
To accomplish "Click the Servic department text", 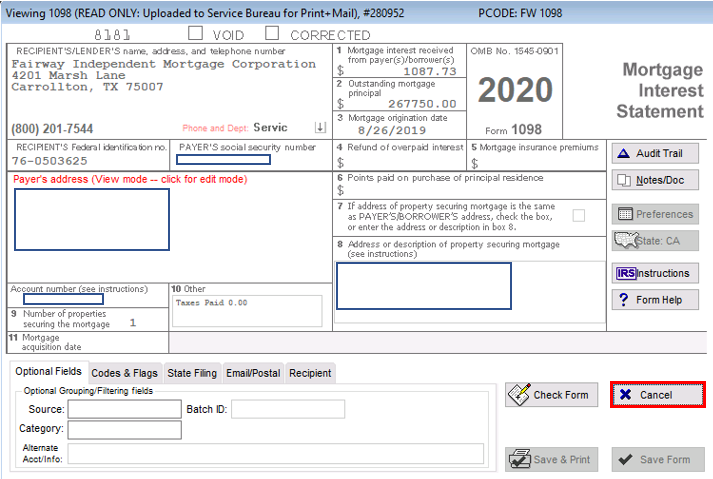I will 270,127.
